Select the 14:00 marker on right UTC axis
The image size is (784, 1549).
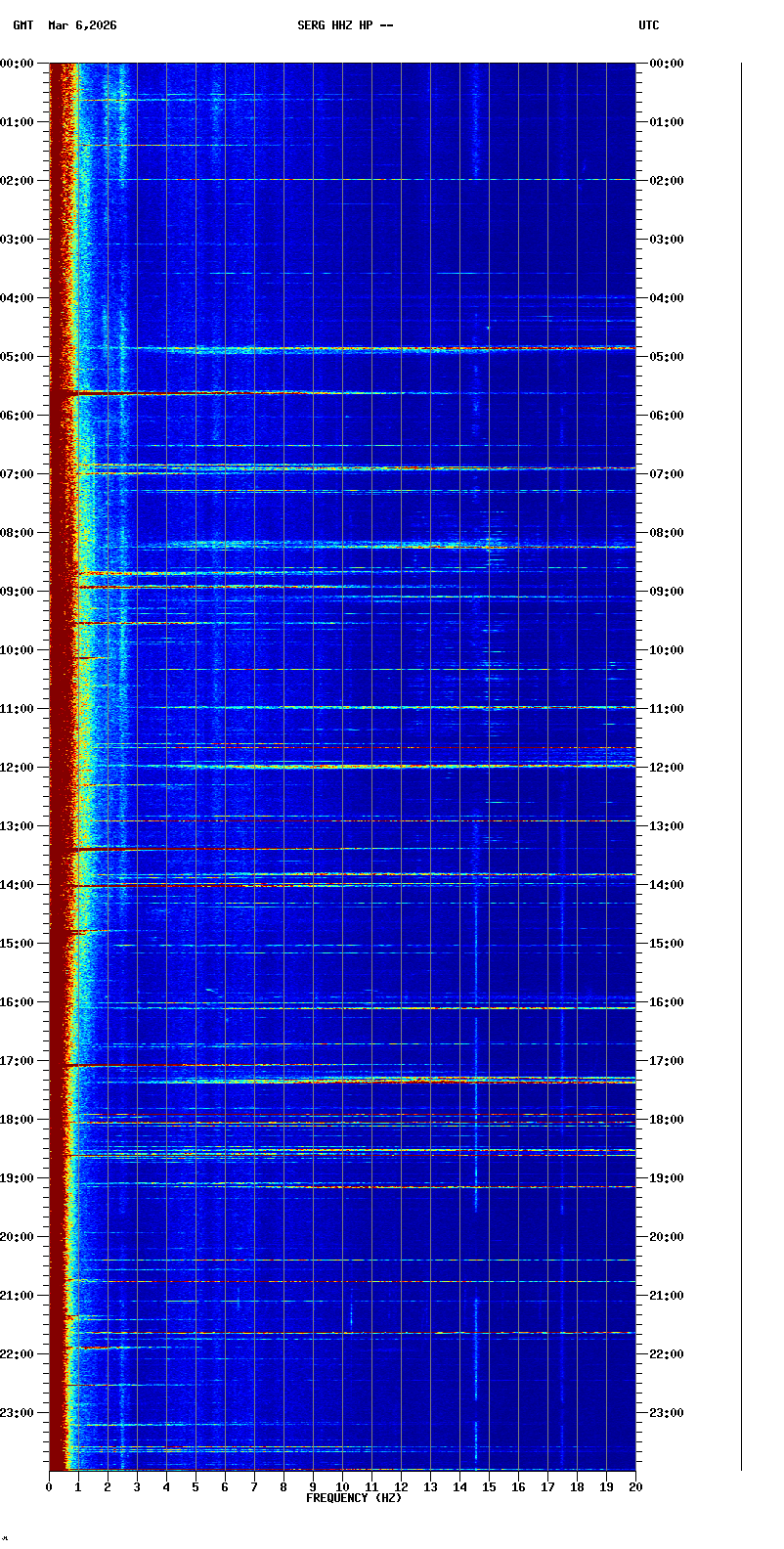click(x=667, y=885)
